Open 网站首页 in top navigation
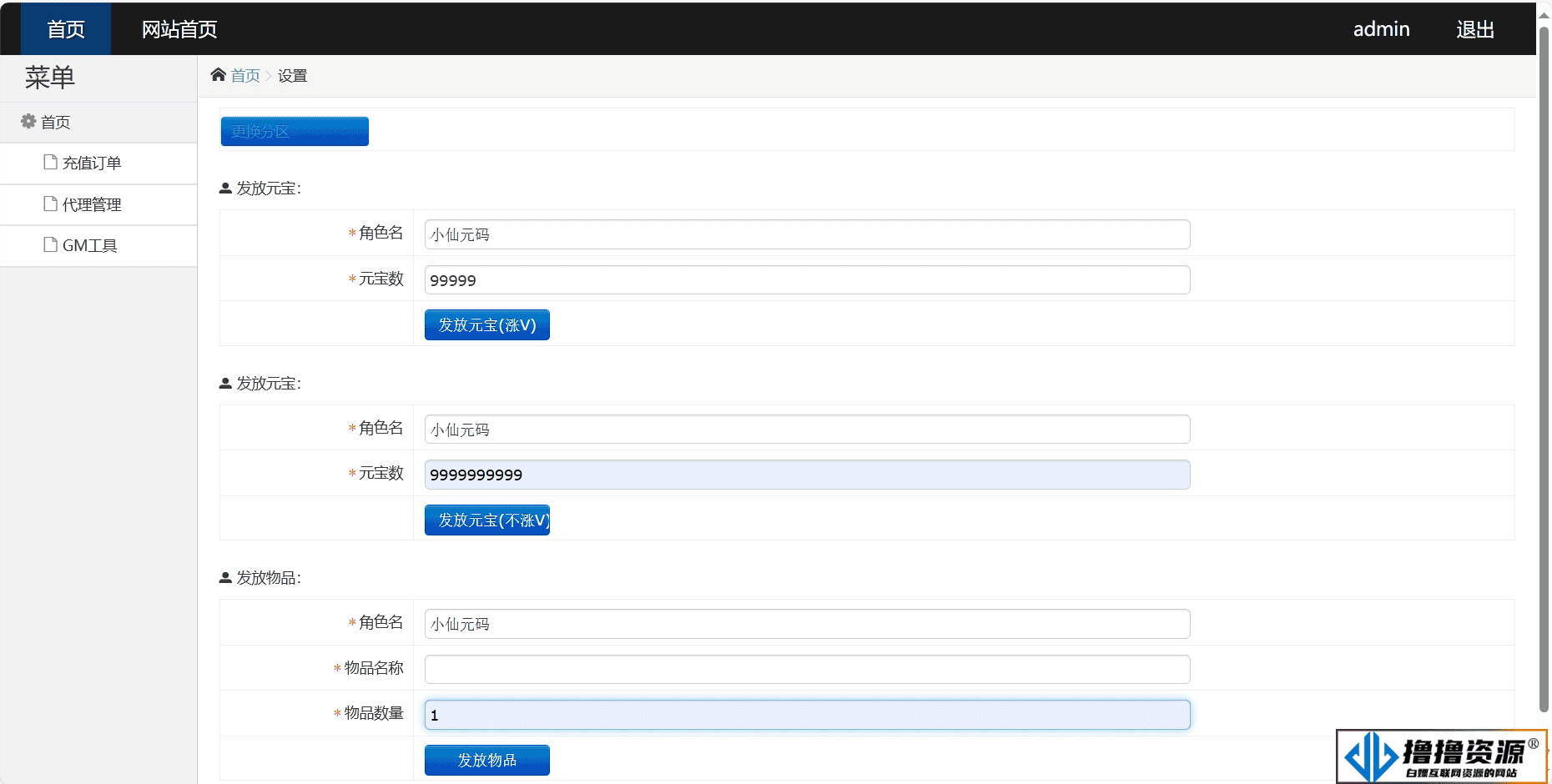Viewport: 1552px width, 784px height. point(179,29)
